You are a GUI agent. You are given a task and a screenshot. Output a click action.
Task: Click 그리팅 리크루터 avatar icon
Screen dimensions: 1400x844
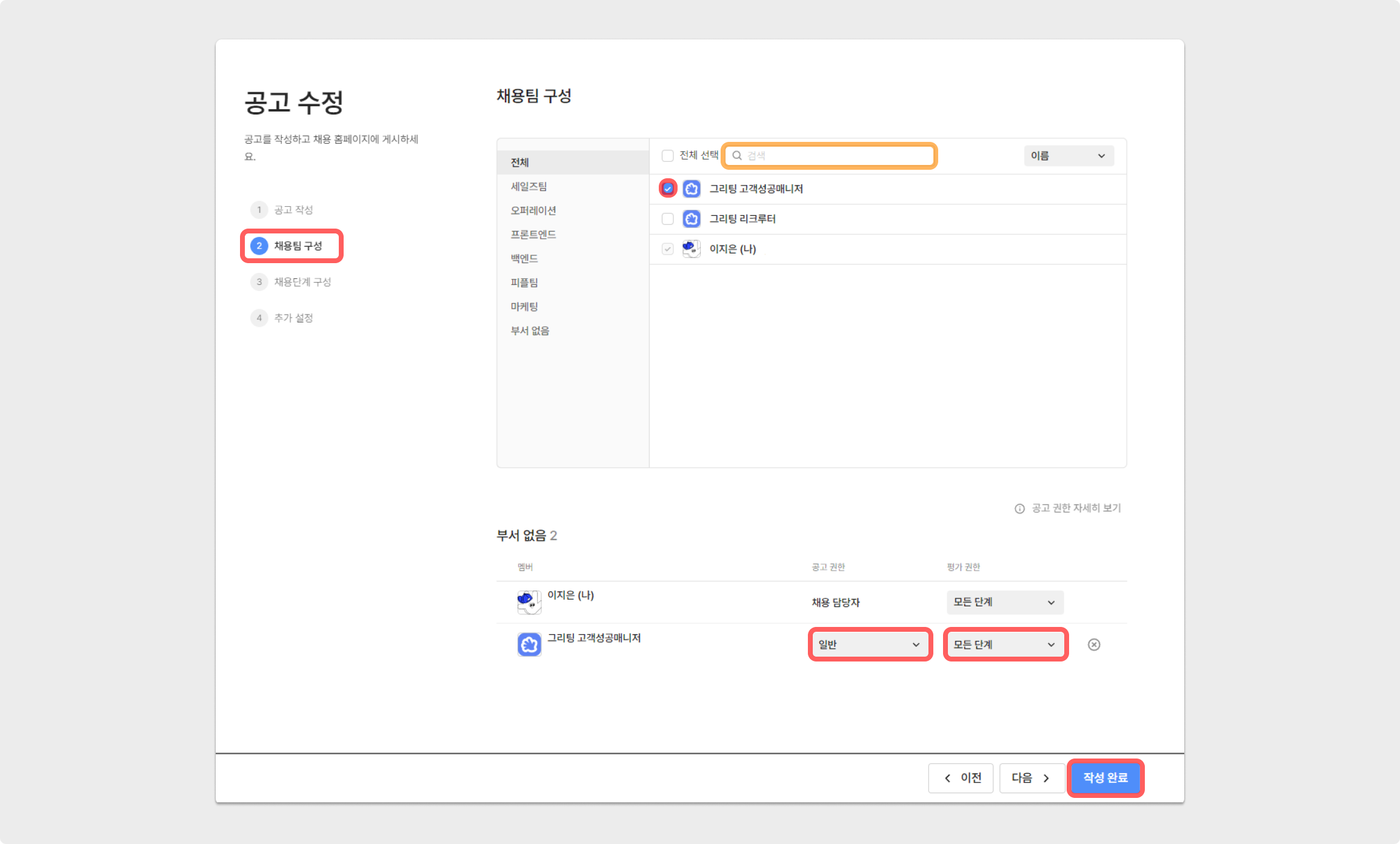(x=692, y=219)
